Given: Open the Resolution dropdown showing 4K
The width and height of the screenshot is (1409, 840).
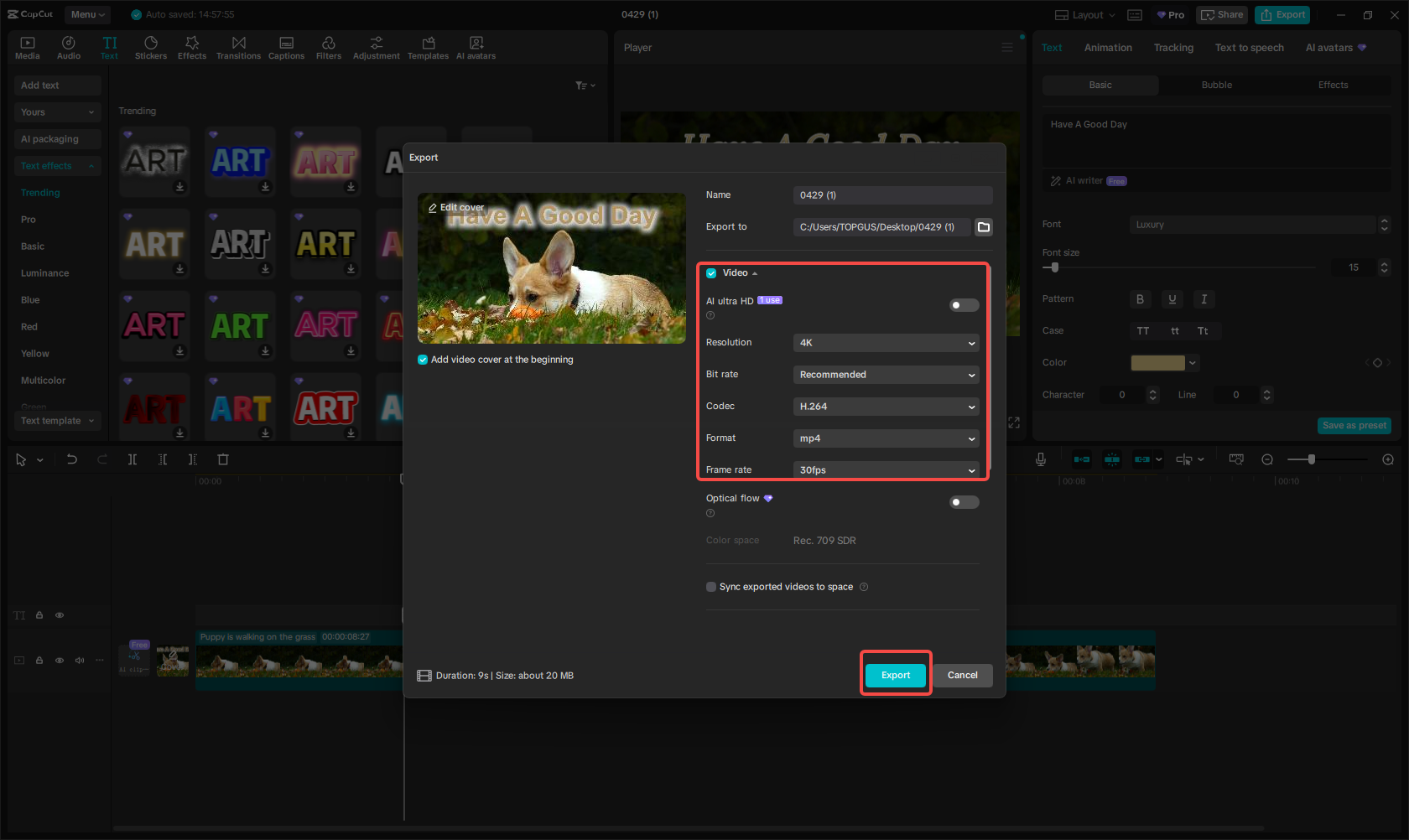Looking at the screenshot, I should point(886,342).
